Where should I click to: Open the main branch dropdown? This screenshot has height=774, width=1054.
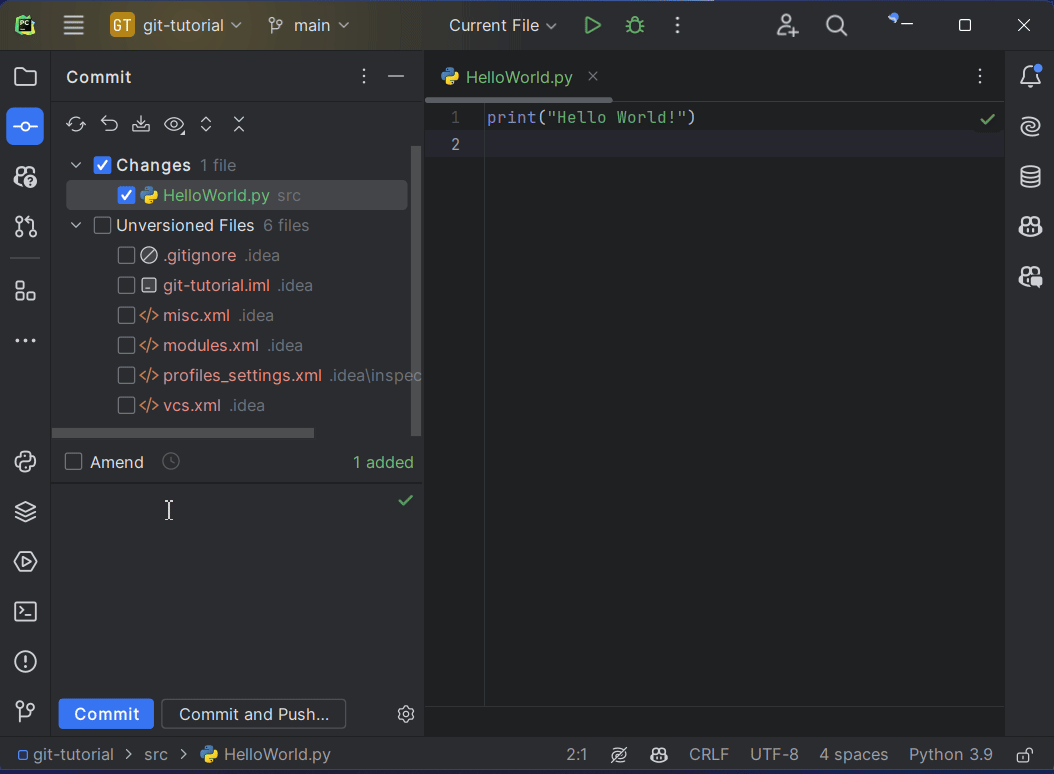tap(309, 26)
